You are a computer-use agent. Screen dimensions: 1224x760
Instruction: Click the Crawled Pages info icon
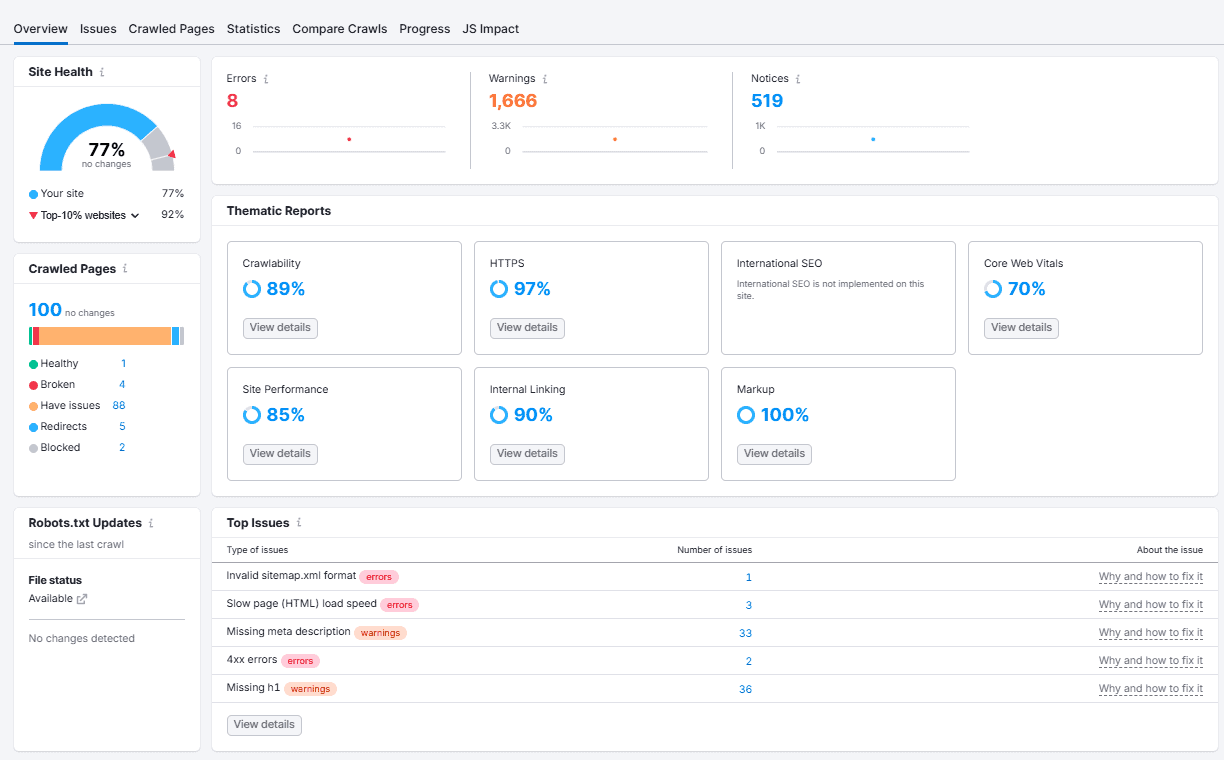125,269
